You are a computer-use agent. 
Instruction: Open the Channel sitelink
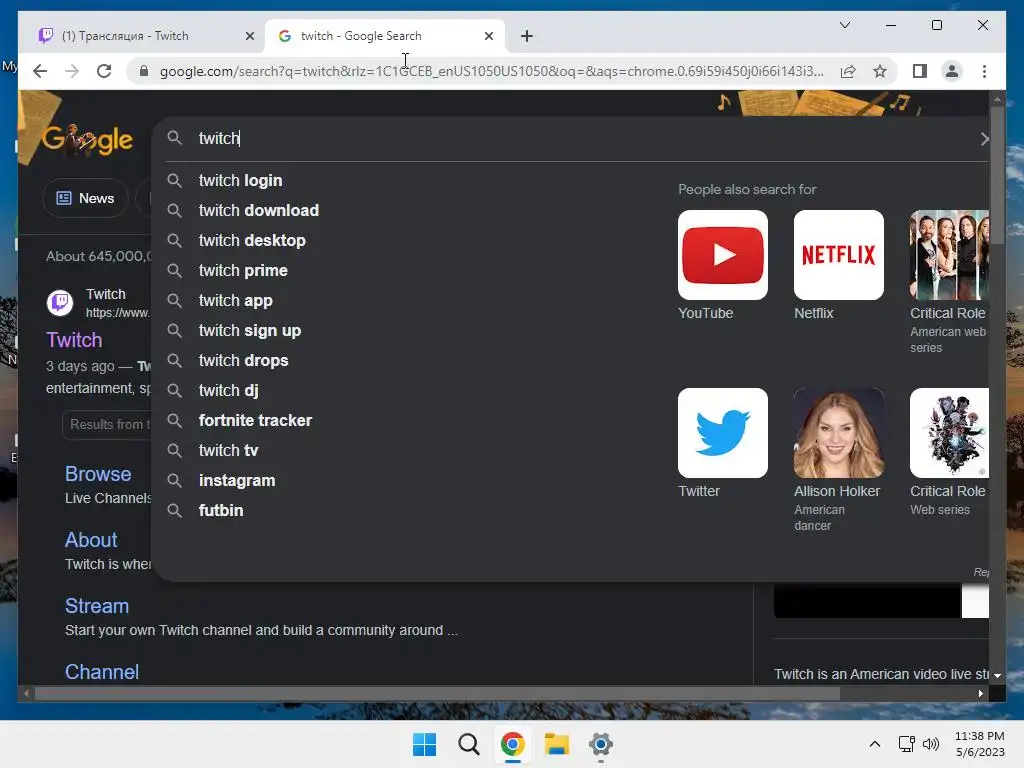[102, 672]
